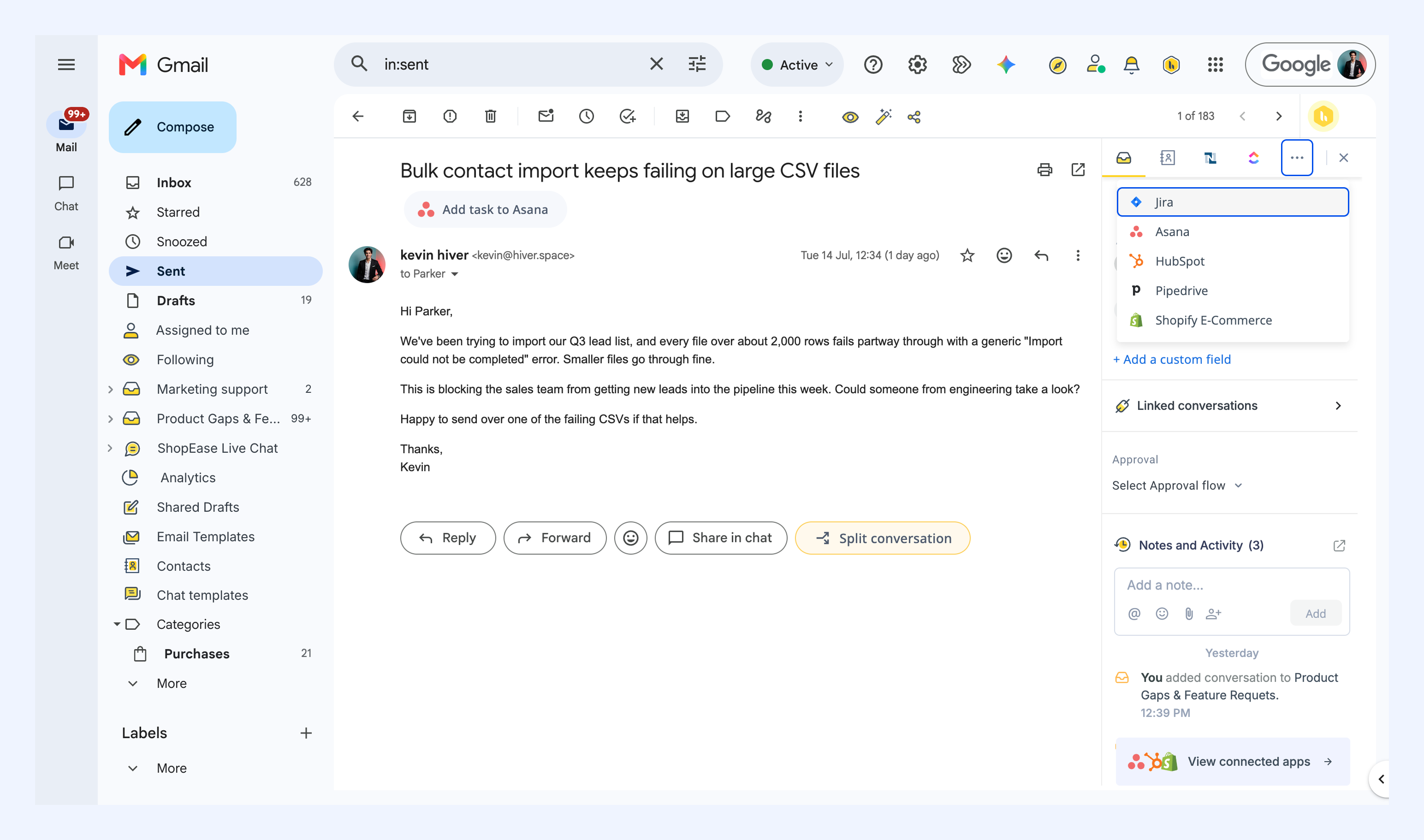Select HubSpot in the apps list
The width and height of the screenshot is (1424, 840).
pyautogui.click(x=1233, y=261)
